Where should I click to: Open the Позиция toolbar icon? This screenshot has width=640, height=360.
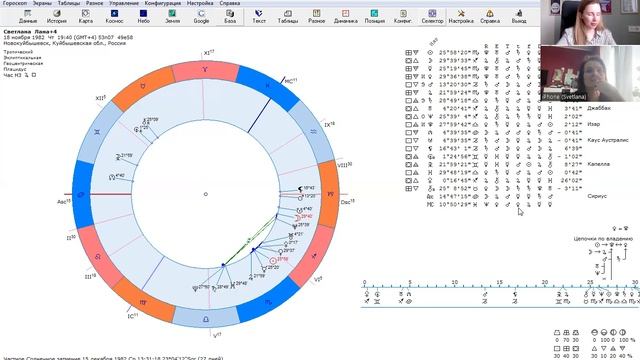click(374, 16)
